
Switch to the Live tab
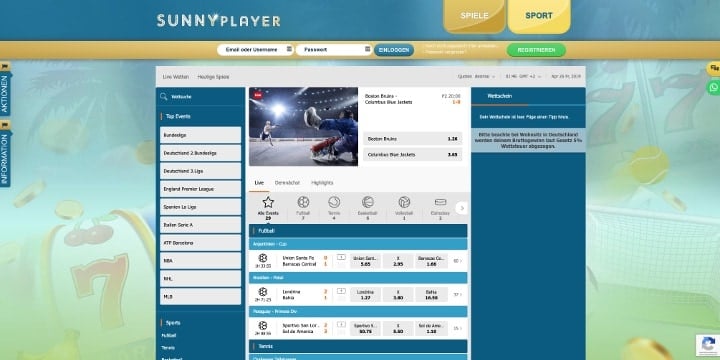point(259,183)
